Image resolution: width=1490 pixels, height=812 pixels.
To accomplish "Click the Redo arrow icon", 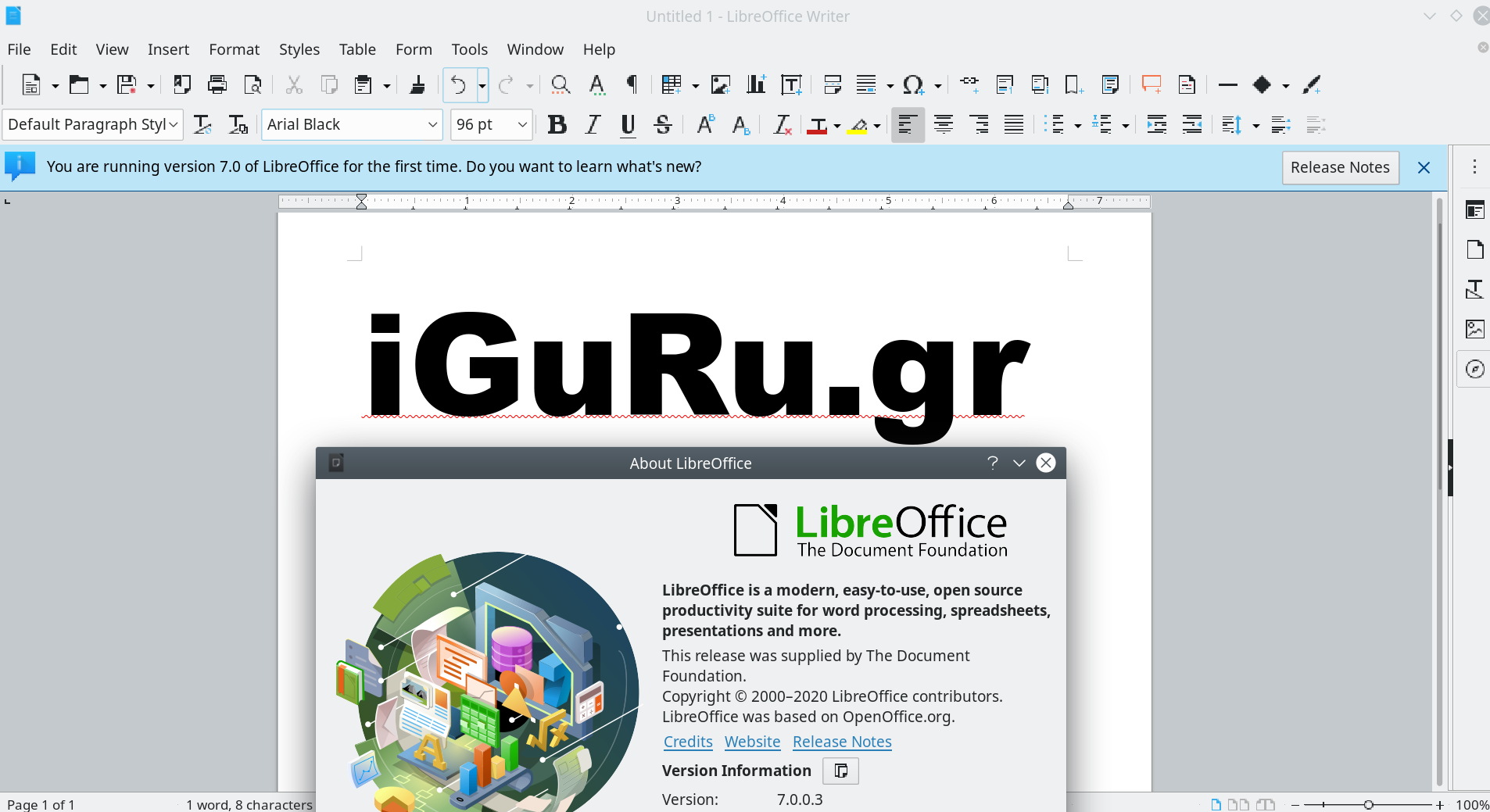I will coord(506,84).
